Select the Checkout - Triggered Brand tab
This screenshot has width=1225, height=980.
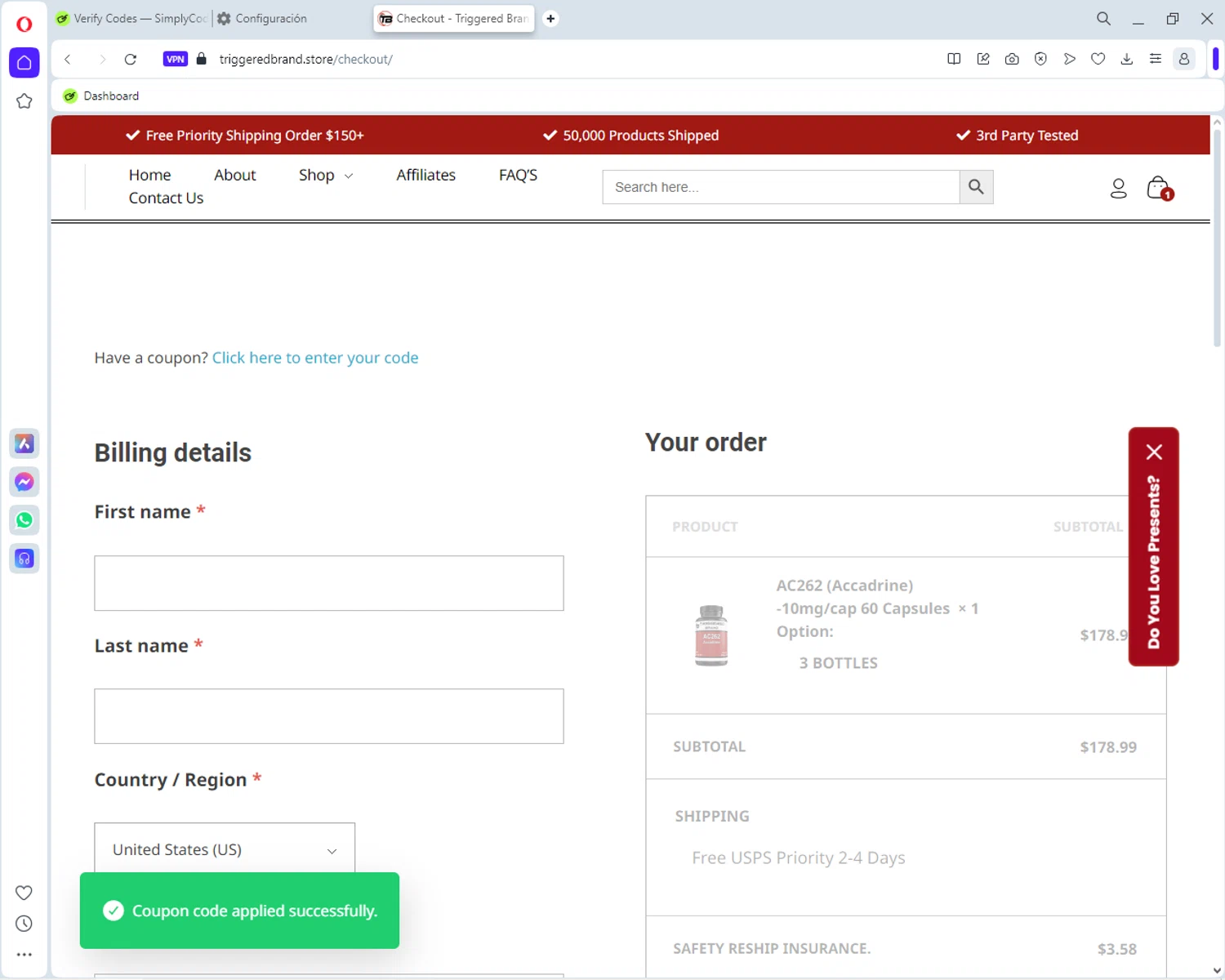coord(453,19)
